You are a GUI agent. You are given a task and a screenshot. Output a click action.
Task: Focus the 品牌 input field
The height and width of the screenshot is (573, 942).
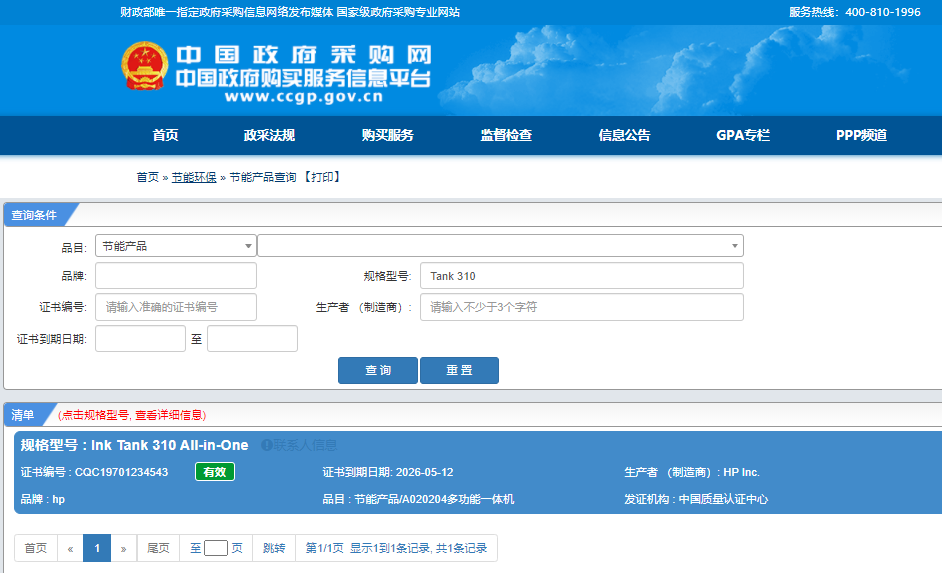175,276
